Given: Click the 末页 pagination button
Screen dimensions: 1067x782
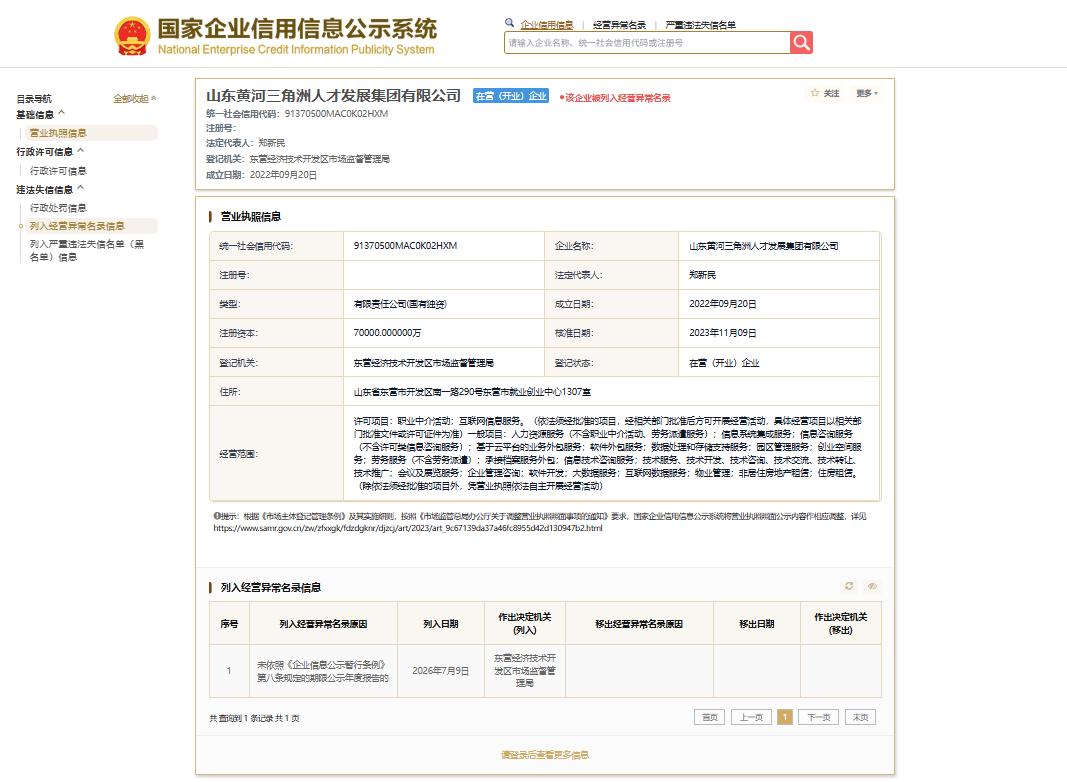Looking at the screenshot, I should [860, 717].
